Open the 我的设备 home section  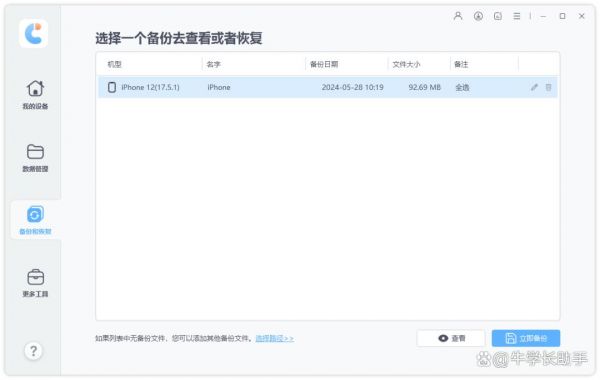tap(35, 95)
